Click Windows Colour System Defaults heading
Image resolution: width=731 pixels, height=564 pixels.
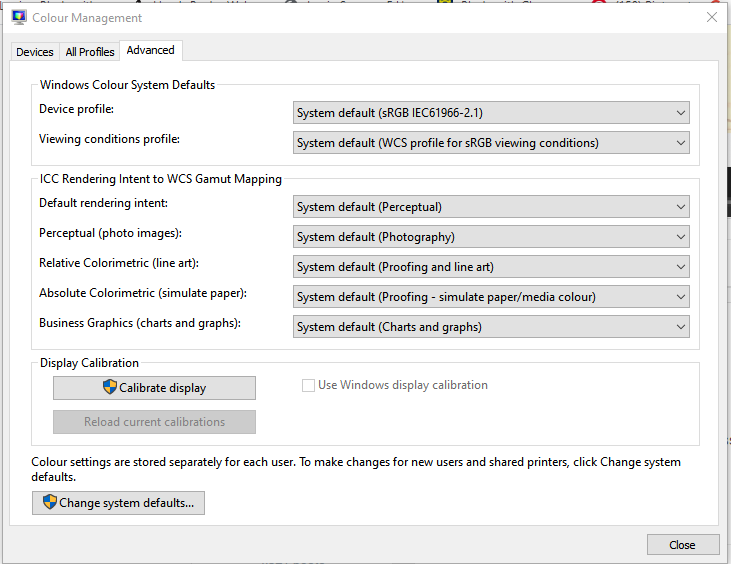point(127,85)
